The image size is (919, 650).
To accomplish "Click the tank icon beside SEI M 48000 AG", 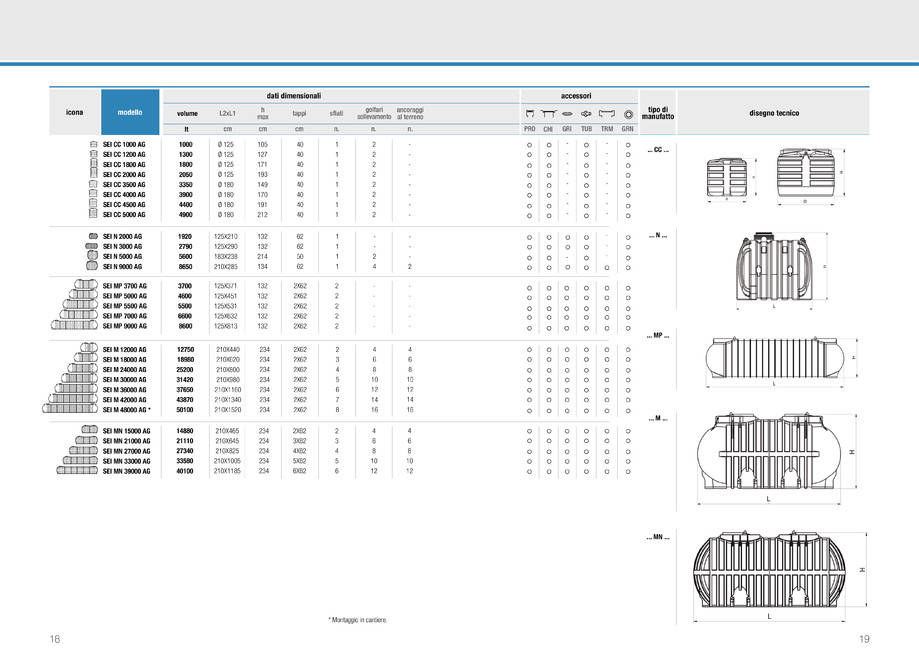I will point(70,408).
